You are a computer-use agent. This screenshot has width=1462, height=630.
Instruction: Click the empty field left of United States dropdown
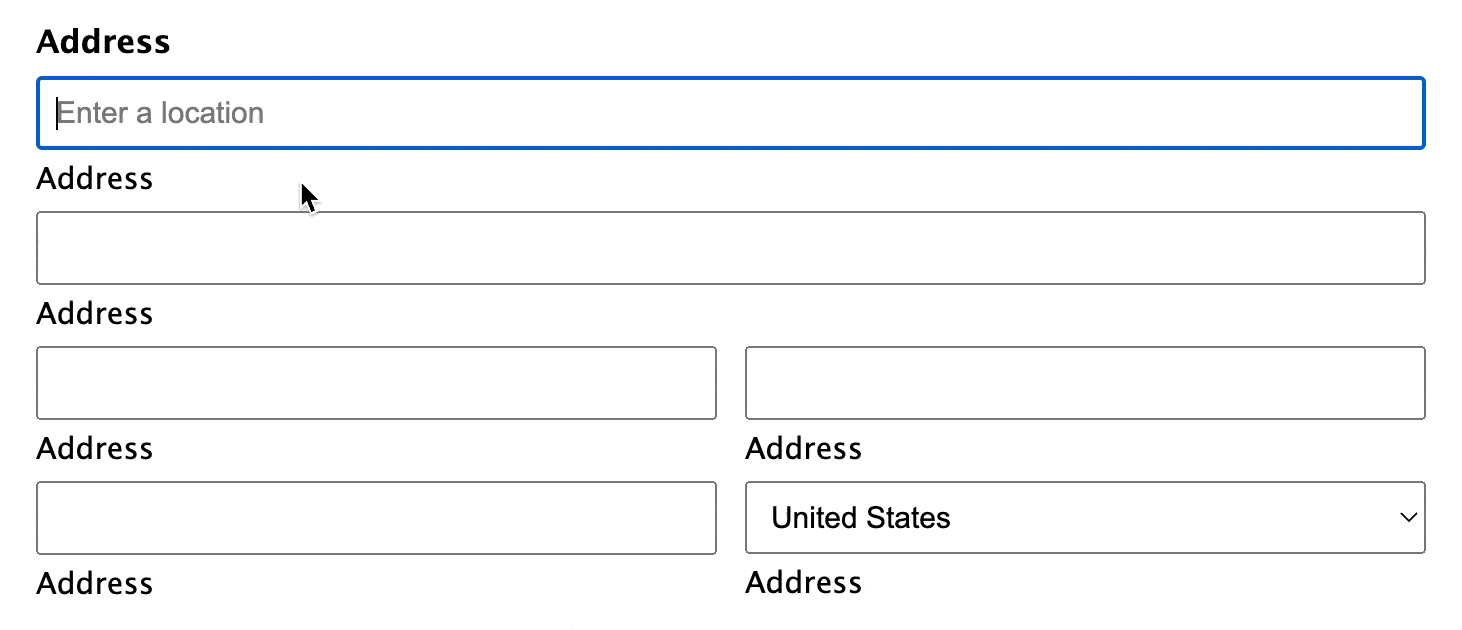point(376,518)
